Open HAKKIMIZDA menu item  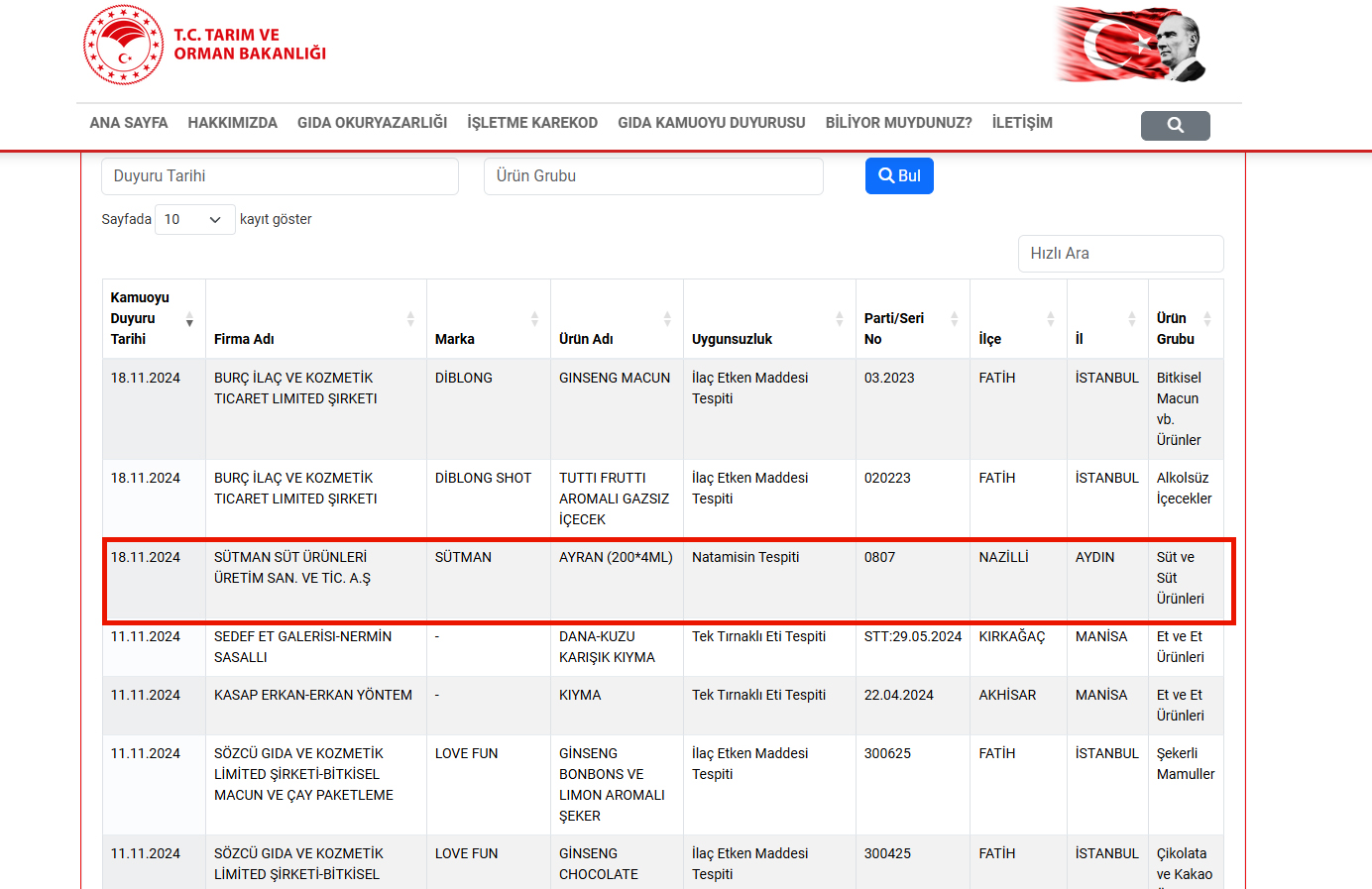(x=233, y=123)
